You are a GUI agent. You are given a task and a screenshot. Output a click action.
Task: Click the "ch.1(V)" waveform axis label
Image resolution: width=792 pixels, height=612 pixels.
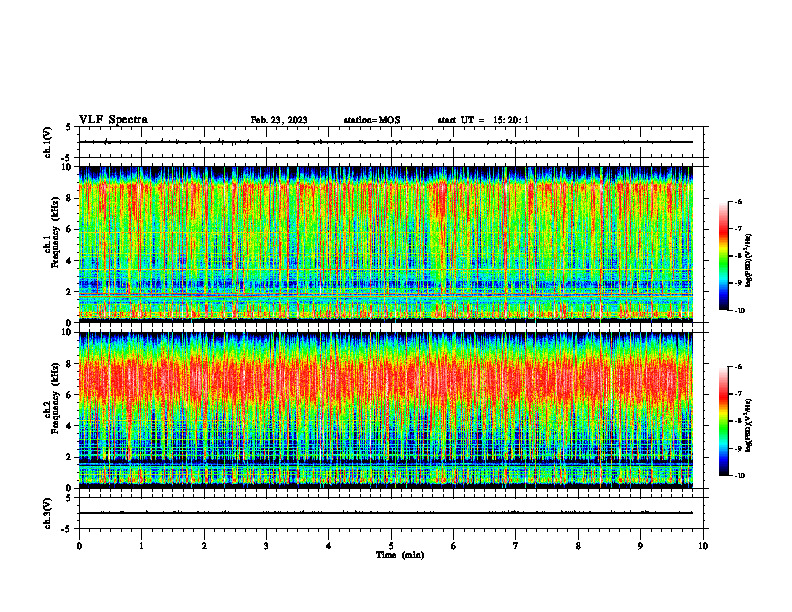tap(47, 142)
